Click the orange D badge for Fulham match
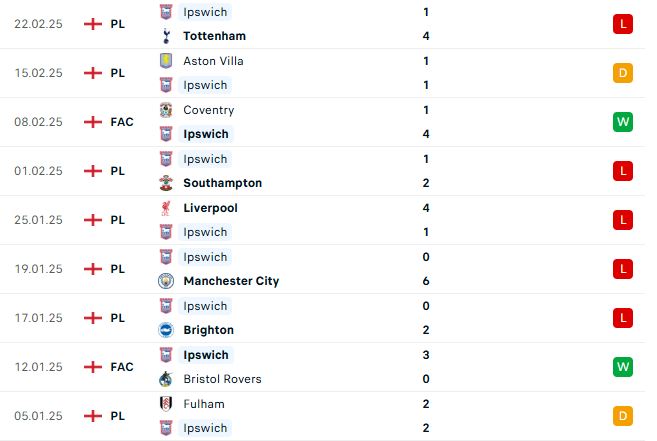Screen dimensions: 657x441 point(623,416)
